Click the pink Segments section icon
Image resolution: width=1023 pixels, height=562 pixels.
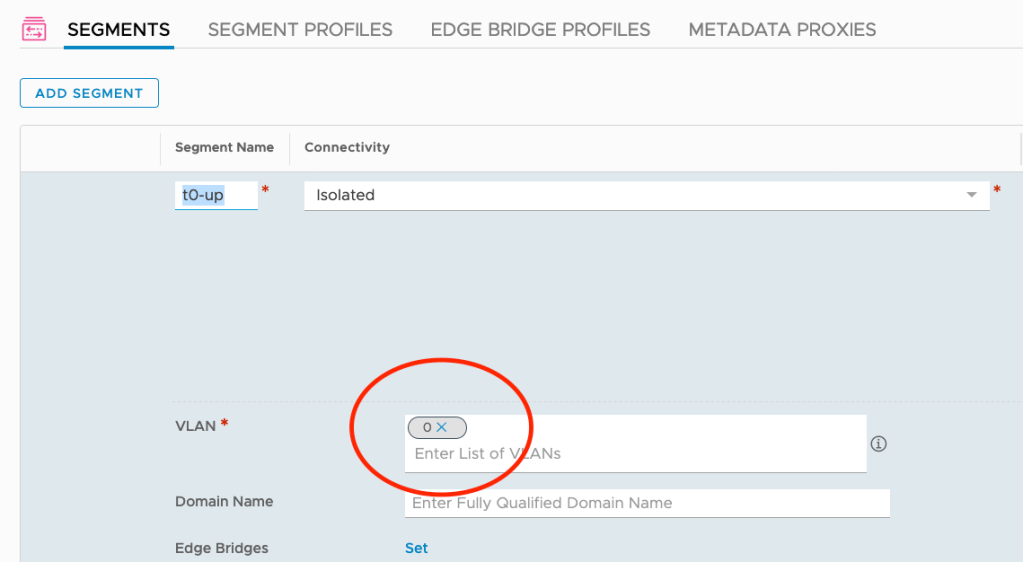(x=33, y=30)
